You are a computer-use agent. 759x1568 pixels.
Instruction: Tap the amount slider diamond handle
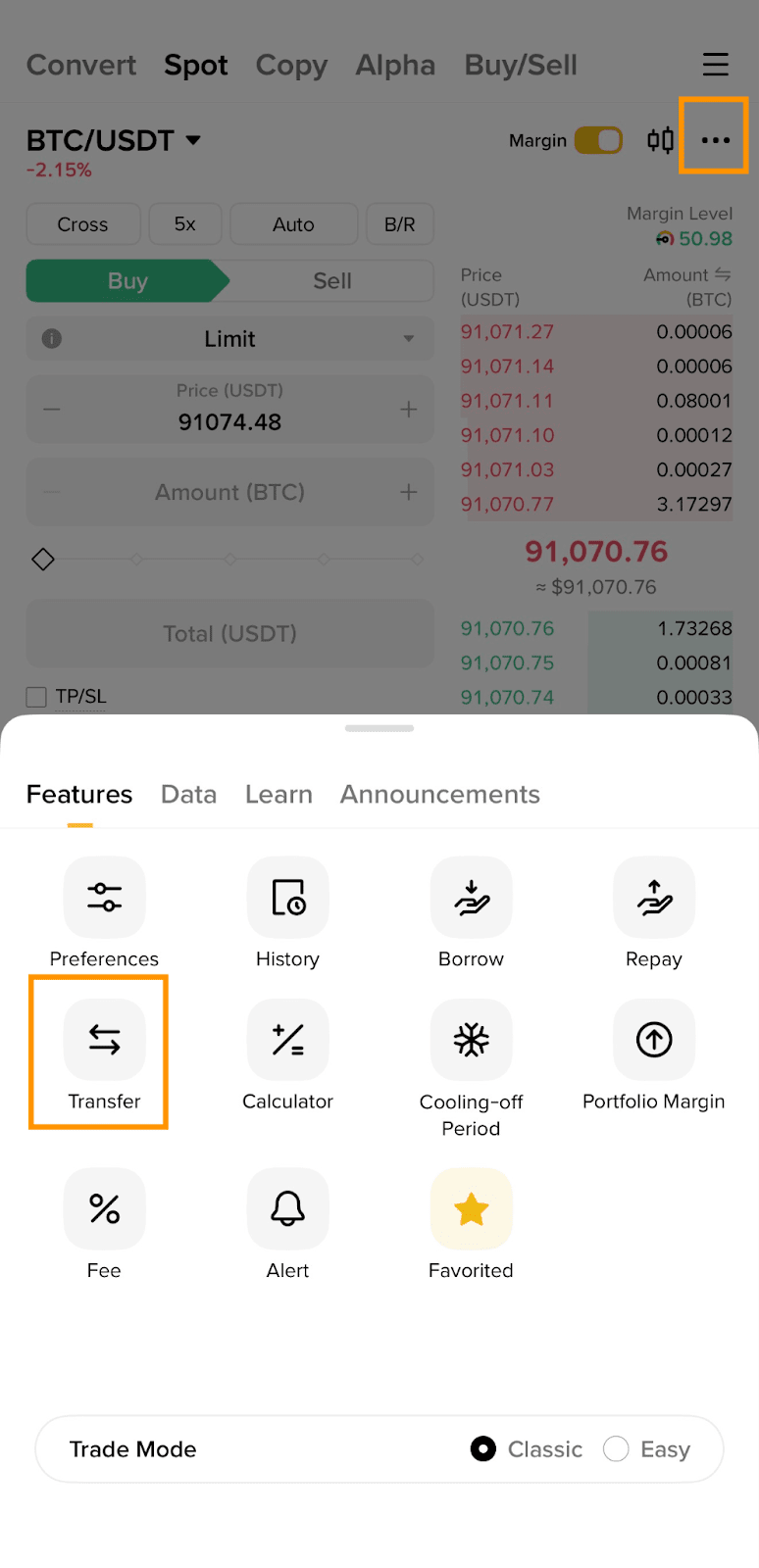(x=43, y=560)
